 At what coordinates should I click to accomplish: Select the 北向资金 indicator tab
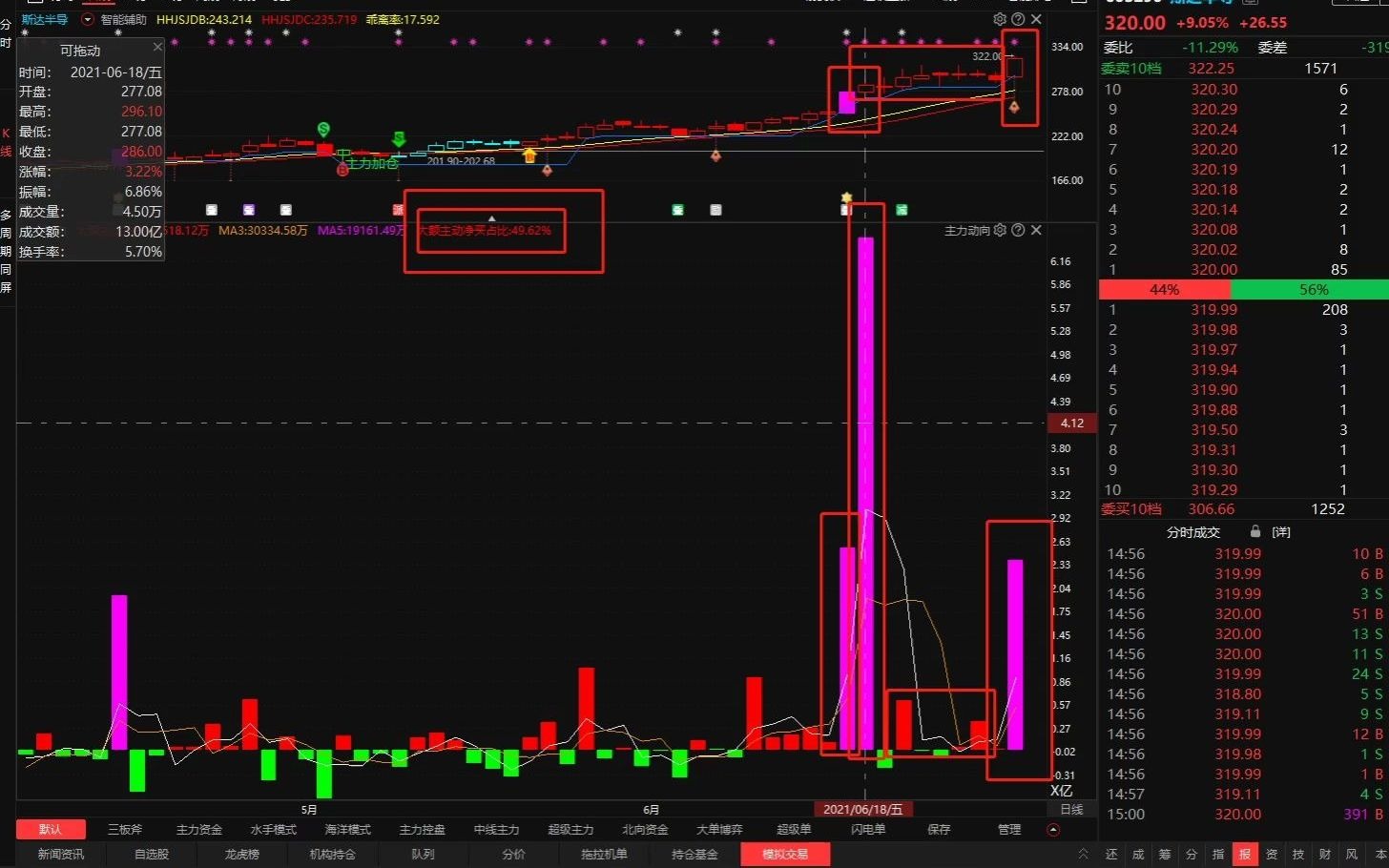pyautogui.click(x=646, y=829)
